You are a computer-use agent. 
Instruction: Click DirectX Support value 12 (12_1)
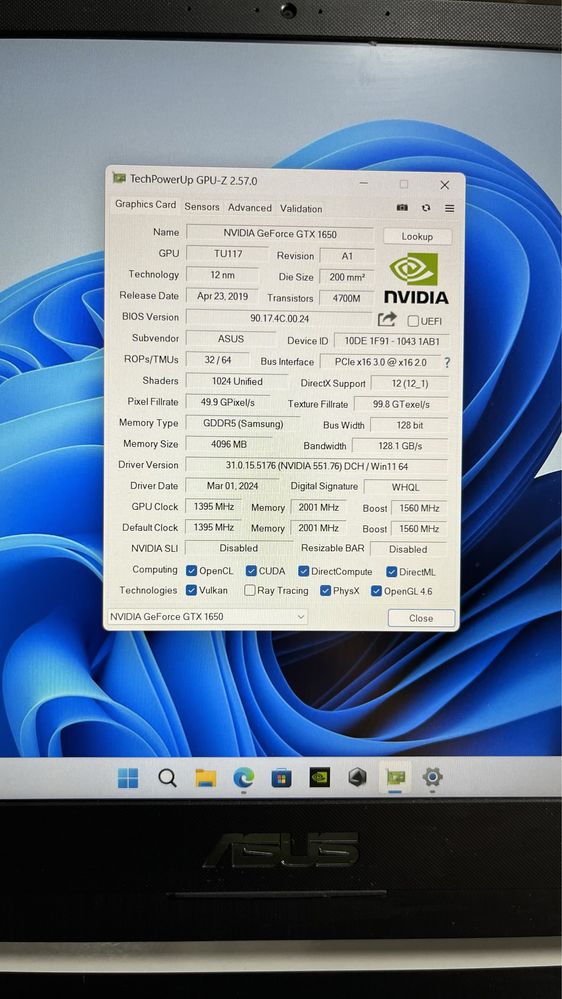[410, 384]
